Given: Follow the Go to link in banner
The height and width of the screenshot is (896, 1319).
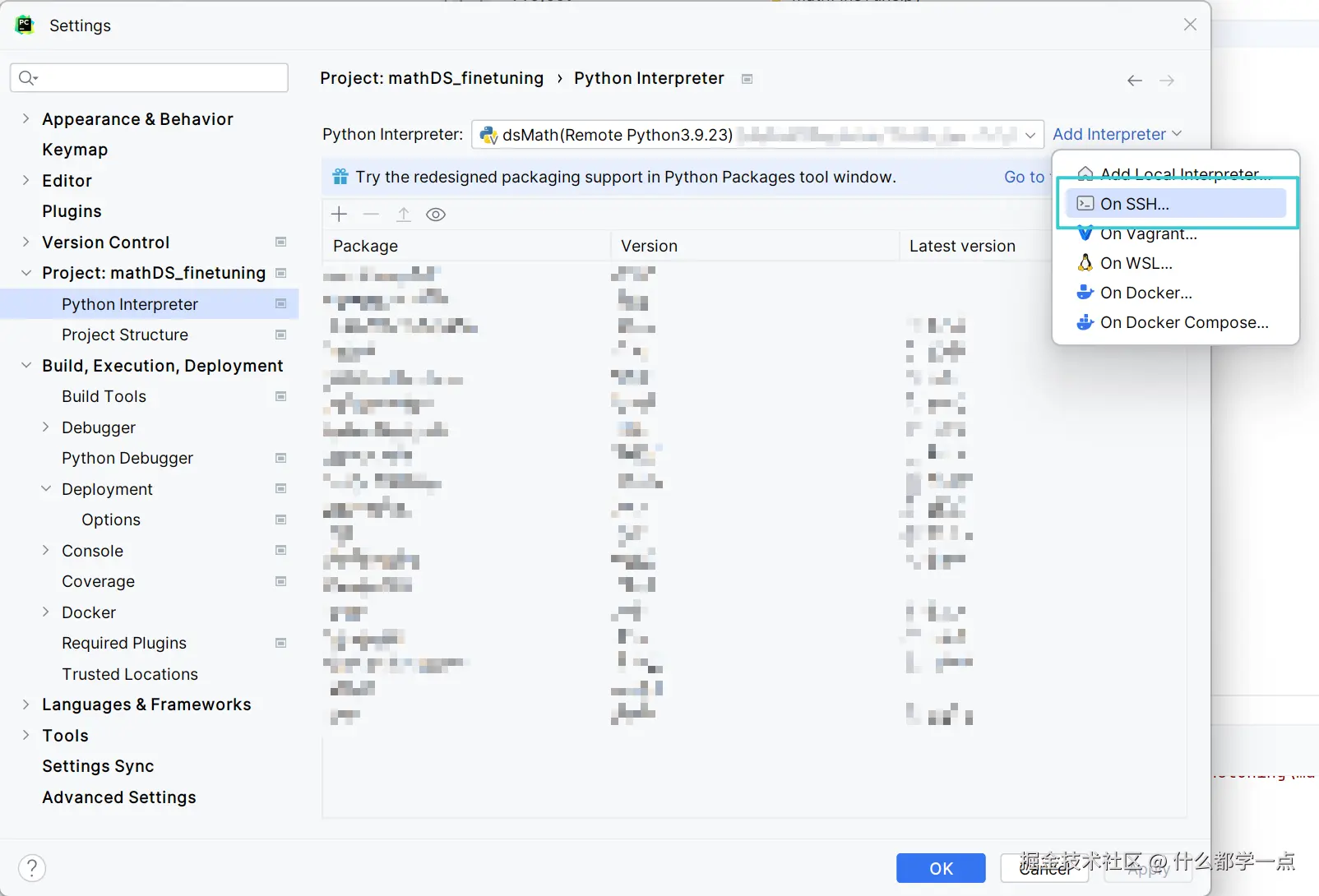Looking at the screenshot, I should pyautogui.click(x=1024, y=177).
